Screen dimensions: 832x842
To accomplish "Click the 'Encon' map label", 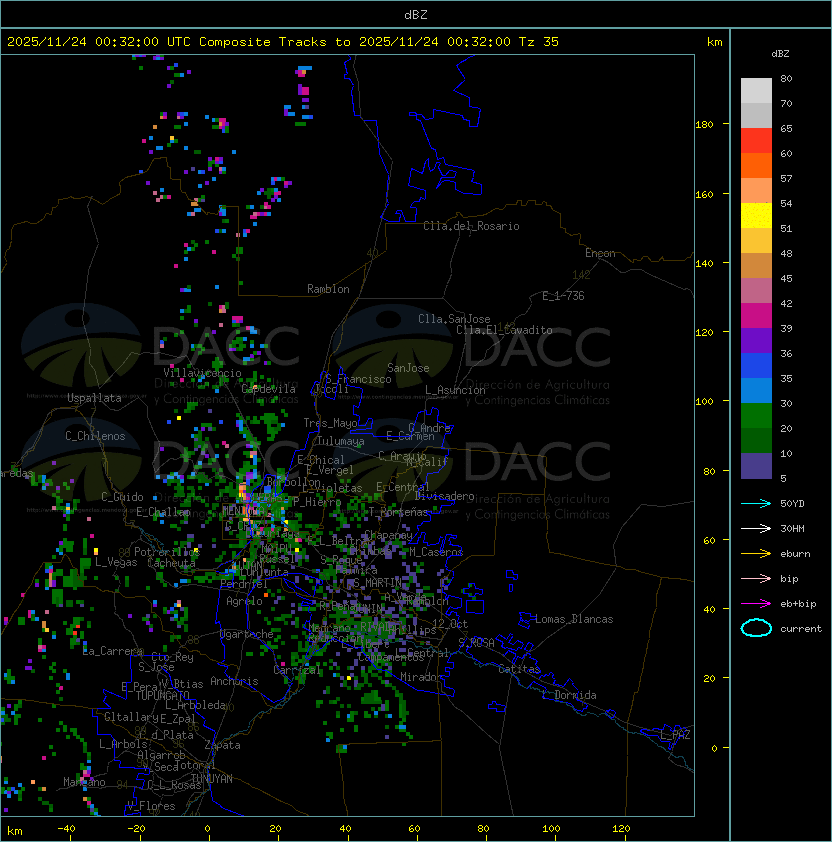I will pyautogui.click(x=600, y=253).
